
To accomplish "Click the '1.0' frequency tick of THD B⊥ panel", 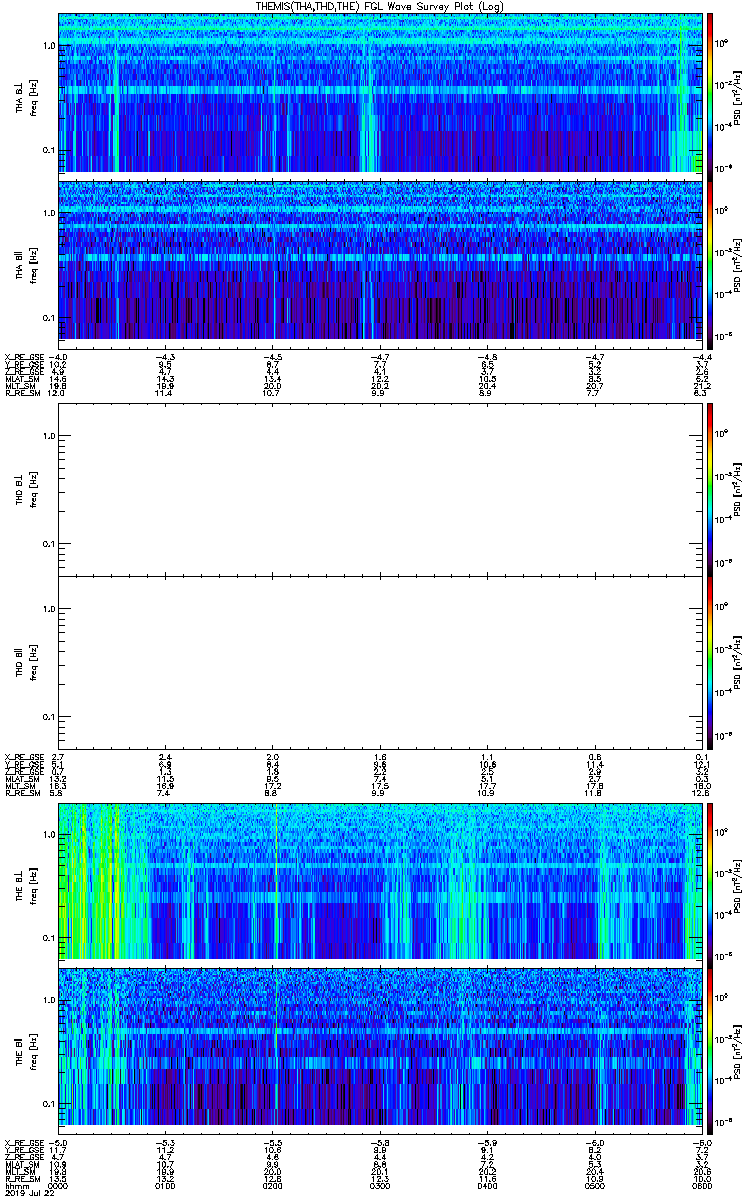I will point(48,436).
